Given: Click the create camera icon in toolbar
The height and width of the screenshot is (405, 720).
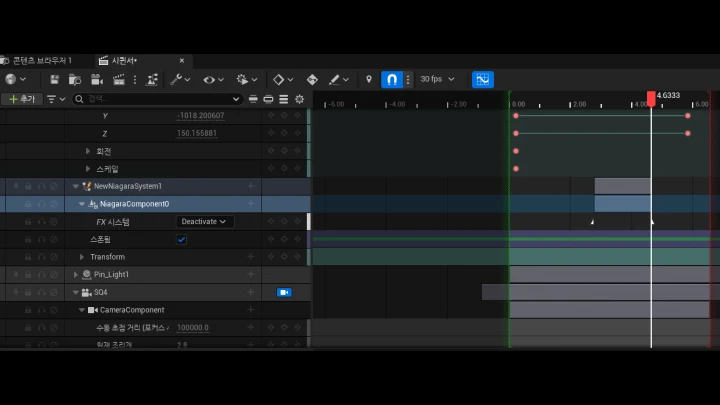Looking at the screenshot, I should 97,79.
